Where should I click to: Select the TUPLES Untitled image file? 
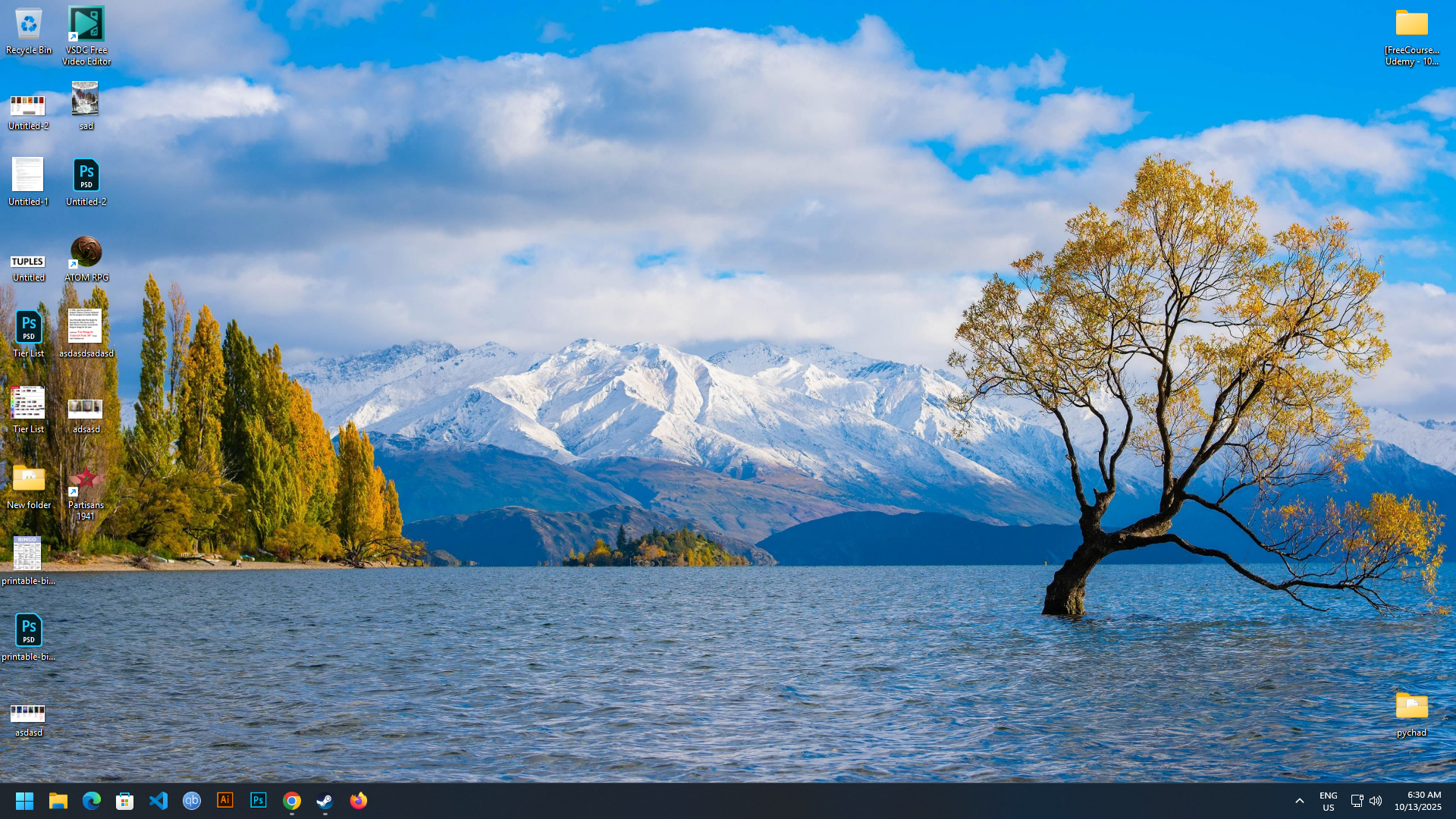(28, 262)
